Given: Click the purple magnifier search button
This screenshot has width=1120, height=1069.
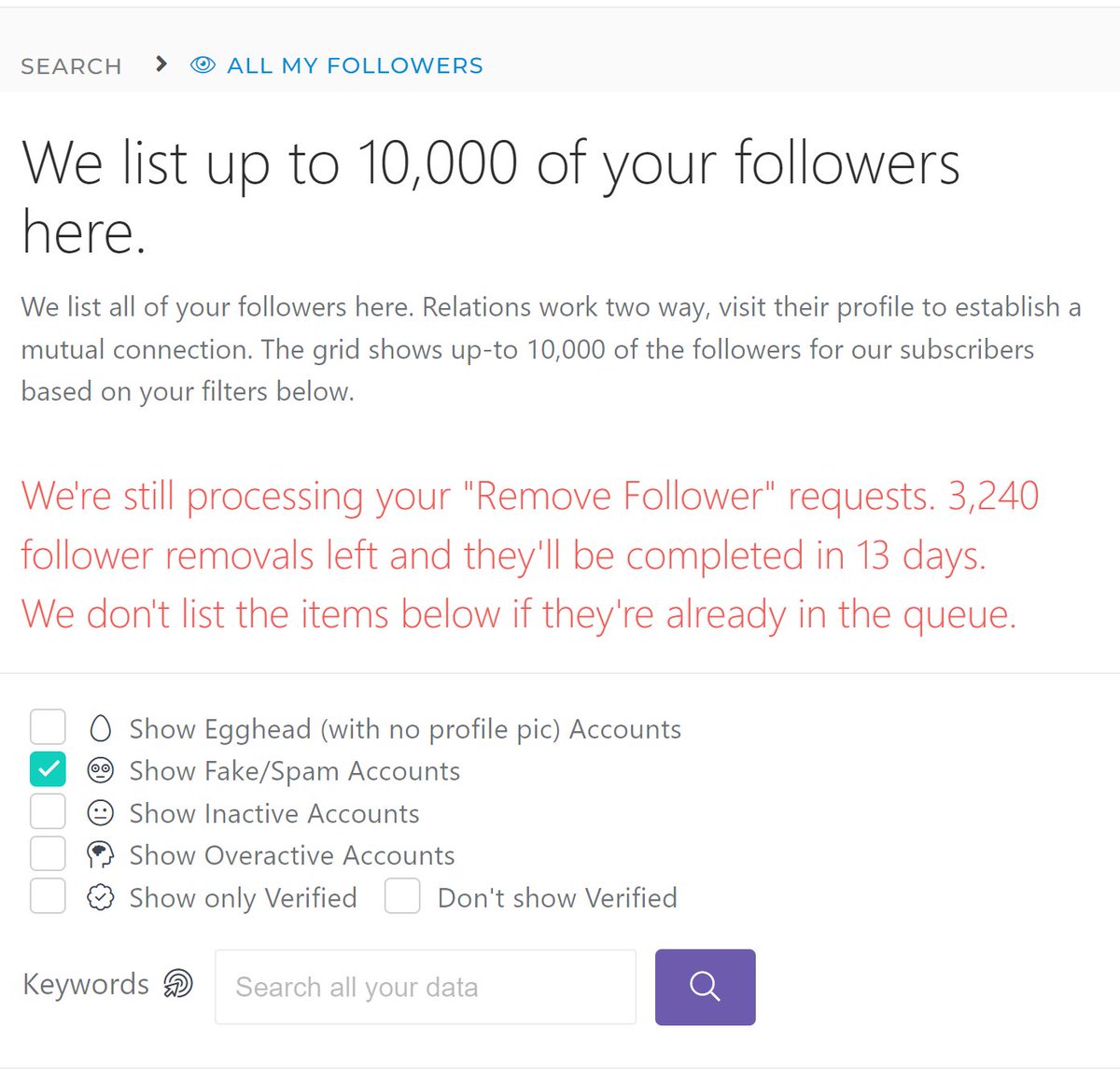Looking at the screenshot, I should point(705,987).
